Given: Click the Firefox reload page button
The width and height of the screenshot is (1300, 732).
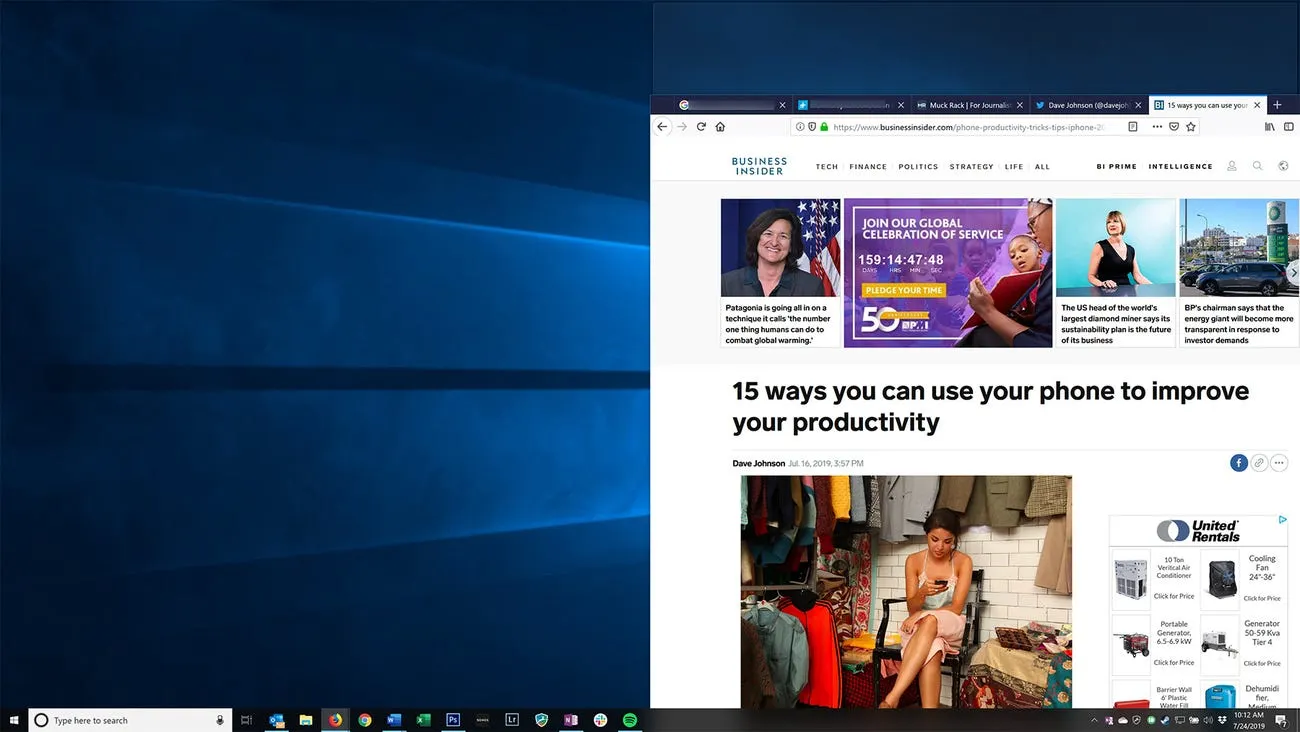Looking at the screenshot, I should coord(701,127).
